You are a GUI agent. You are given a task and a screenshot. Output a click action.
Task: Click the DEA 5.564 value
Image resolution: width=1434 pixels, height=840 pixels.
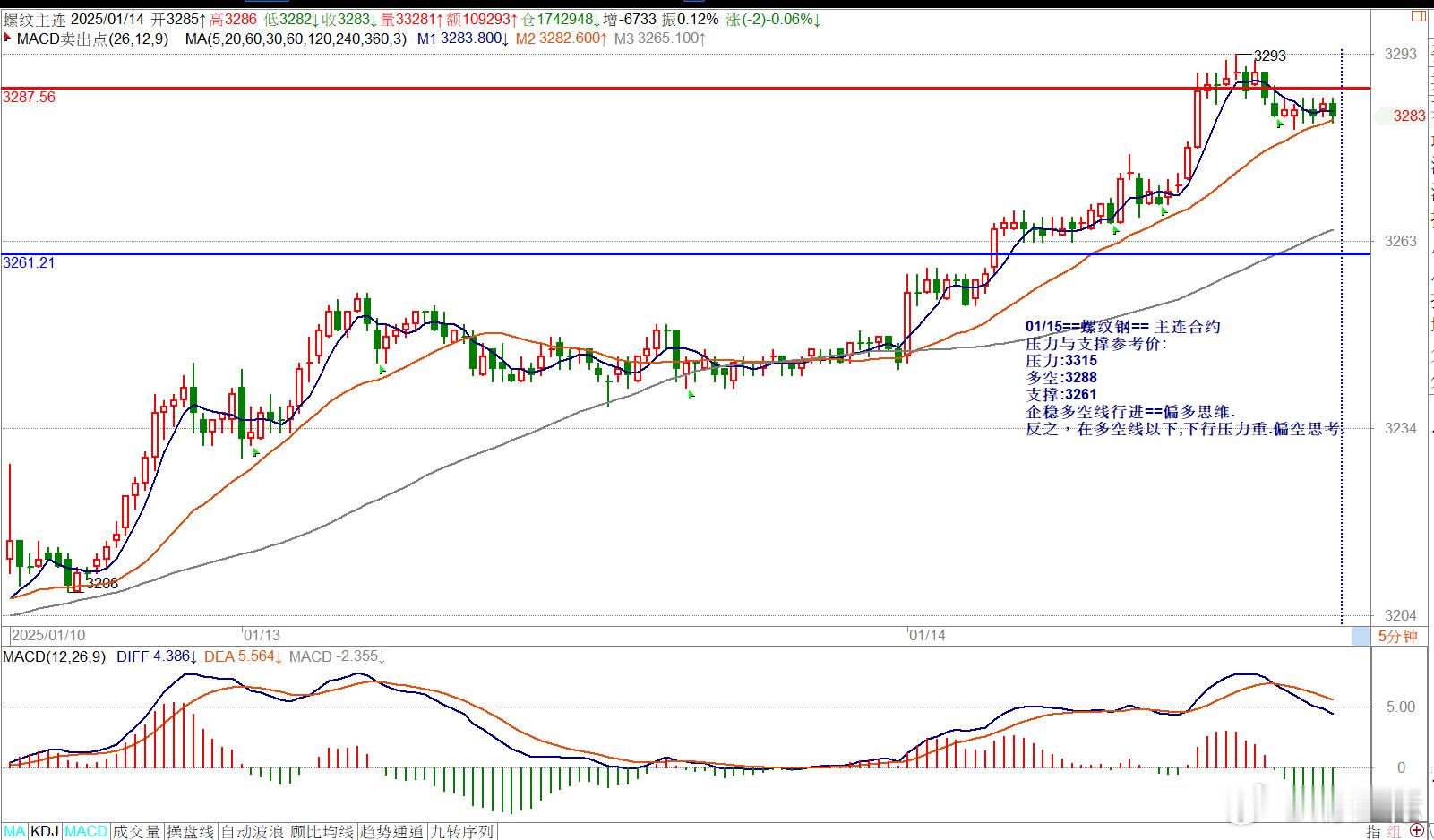[244, 656]
